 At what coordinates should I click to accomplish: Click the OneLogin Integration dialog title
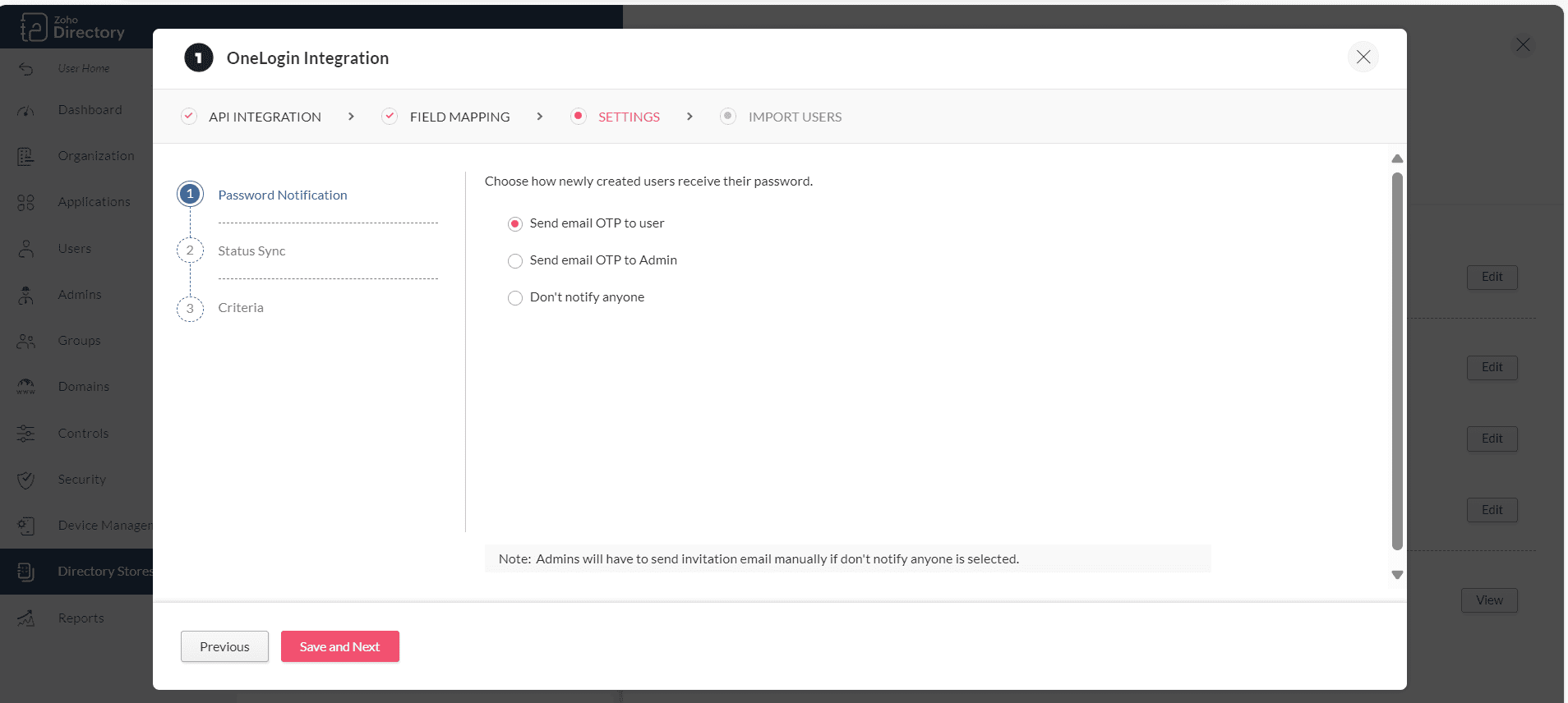tap(308, 58)
